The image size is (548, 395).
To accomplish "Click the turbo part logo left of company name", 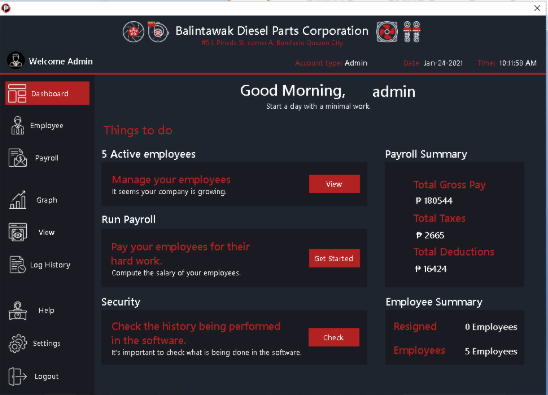I will [158, 31].
